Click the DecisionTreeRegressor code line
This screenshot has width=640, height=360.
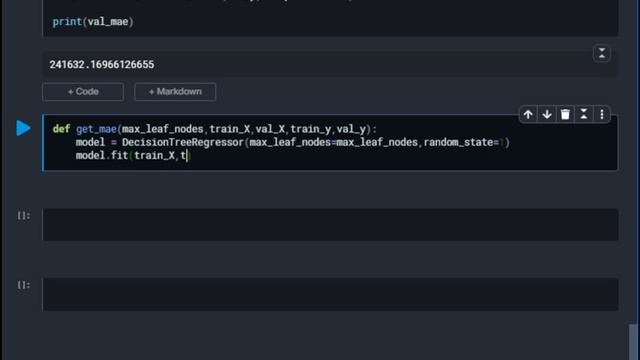point(293,142)
